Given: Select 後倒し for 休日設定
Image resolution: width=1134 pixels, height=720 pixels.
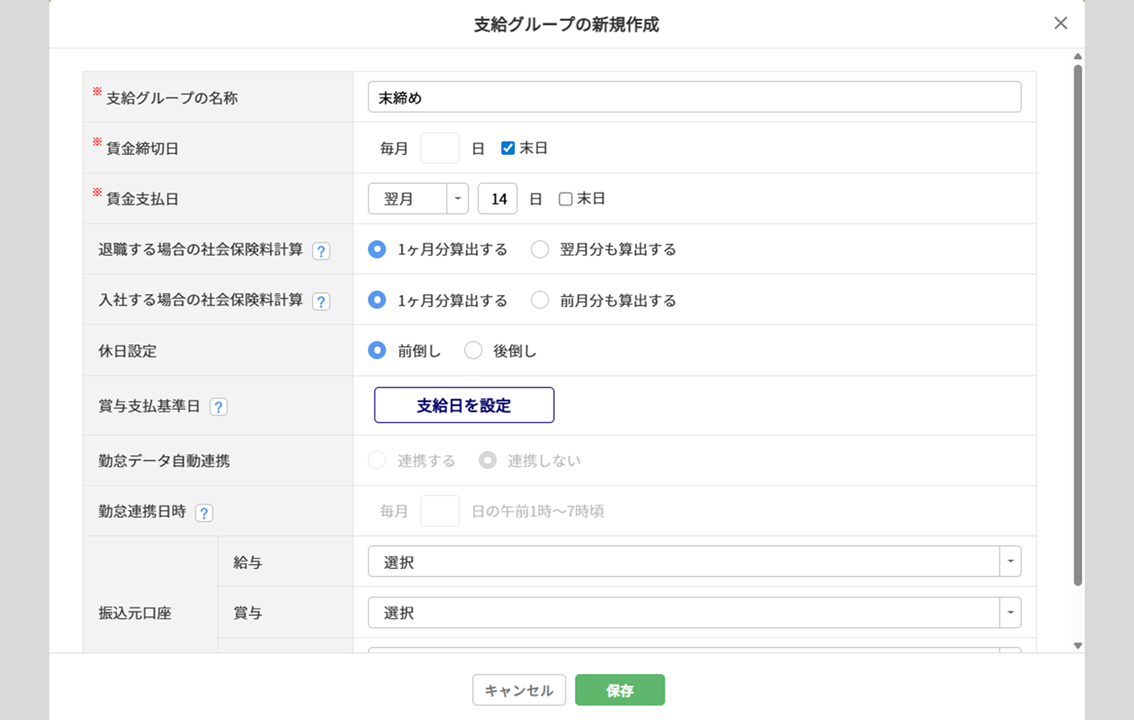Looking at the screenshot, I should (x=474, y=351).
